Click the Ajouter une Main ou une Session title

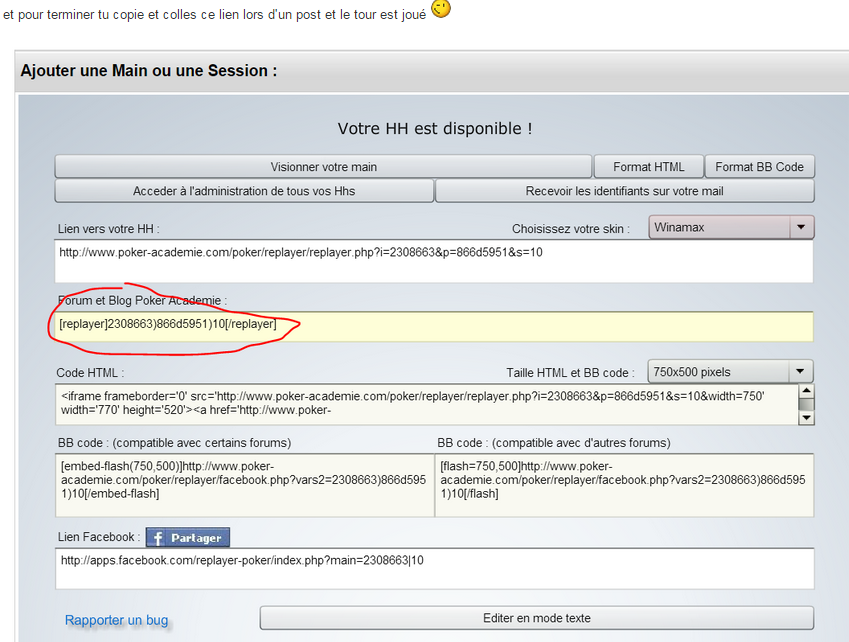(149, 71)
